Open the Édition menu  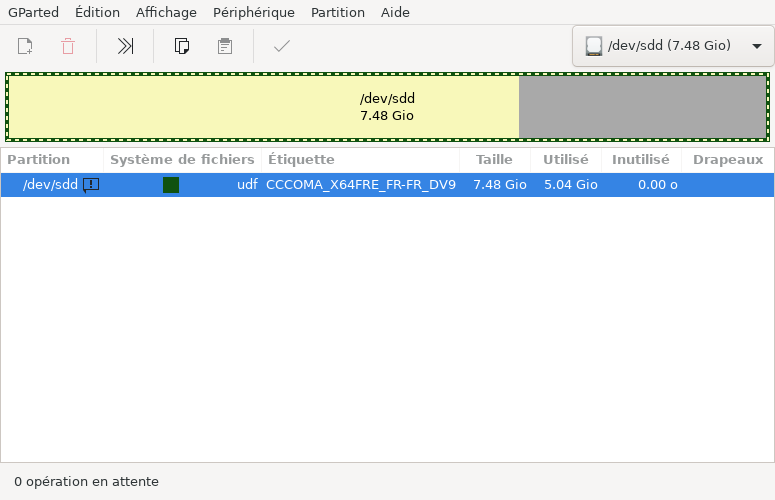(97, 12)
